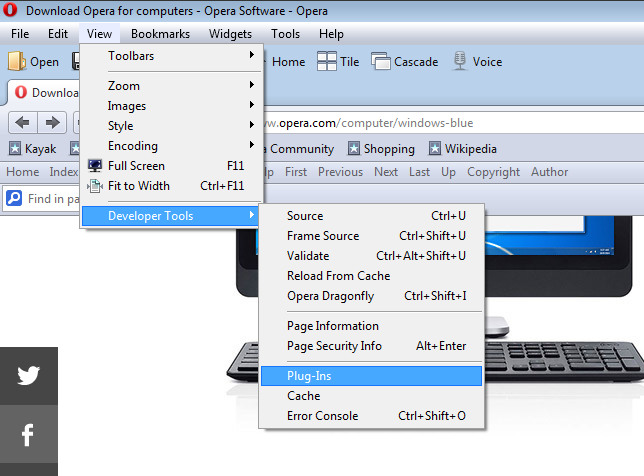Open a file with the Open folder icon
644x476 pixels.
(16, 61)
